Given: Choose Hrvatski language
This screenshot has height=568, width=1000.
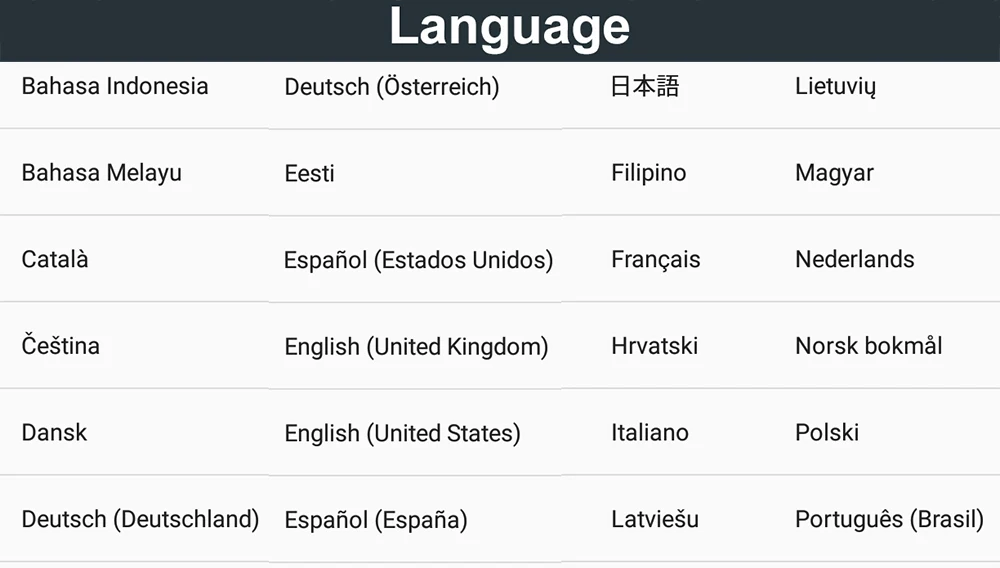Looking at the screenshot, I should pos(654,346).
